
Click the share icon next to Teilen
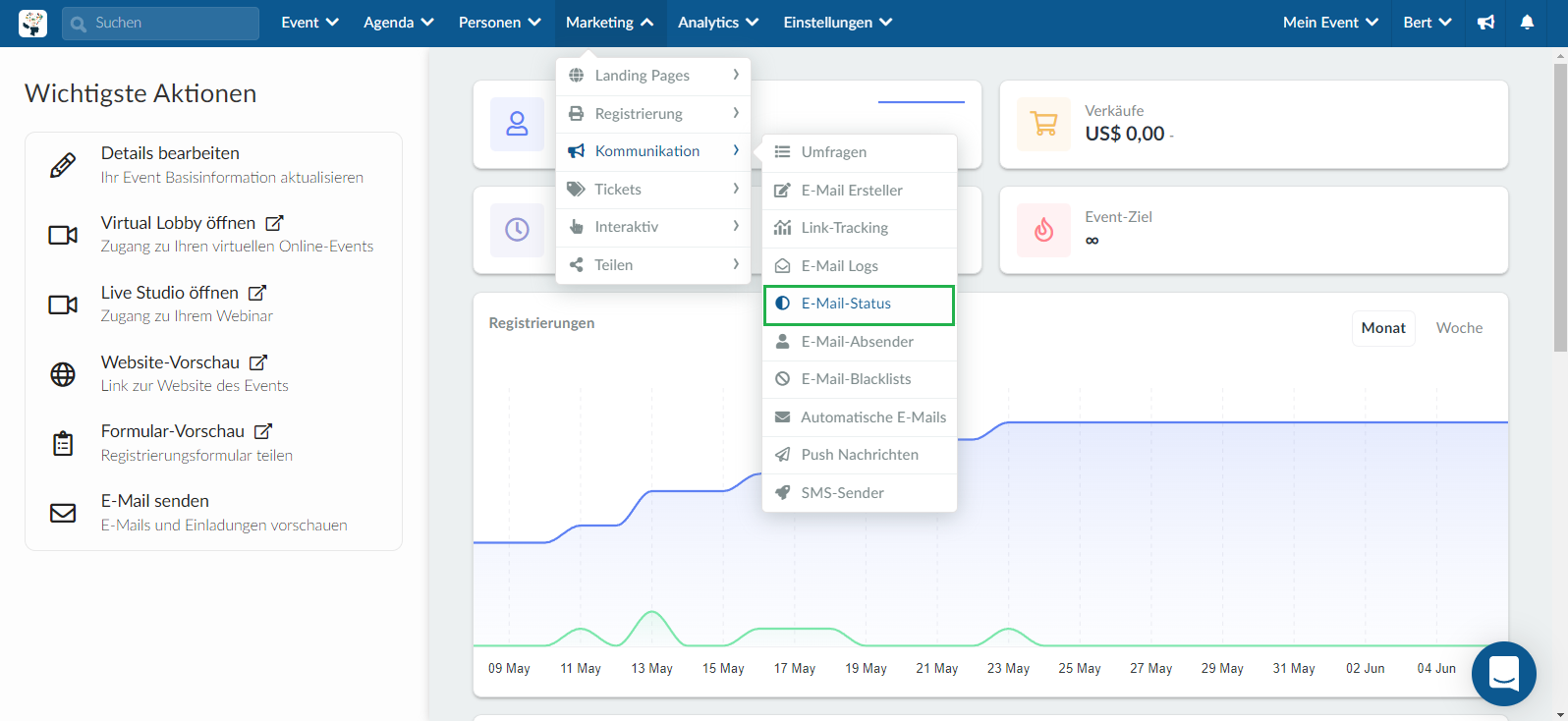coord(577,265)
